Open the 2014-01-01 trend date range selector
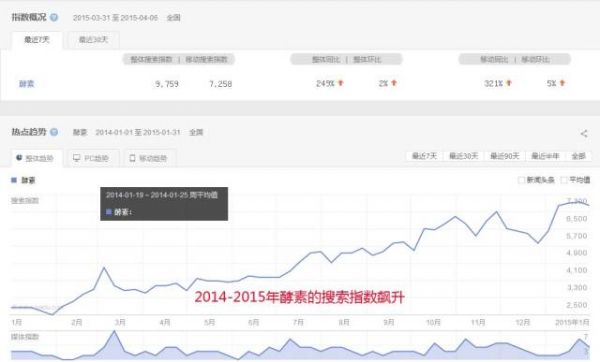Viewport: 600px width, 362px height. [x=138, y=132]
